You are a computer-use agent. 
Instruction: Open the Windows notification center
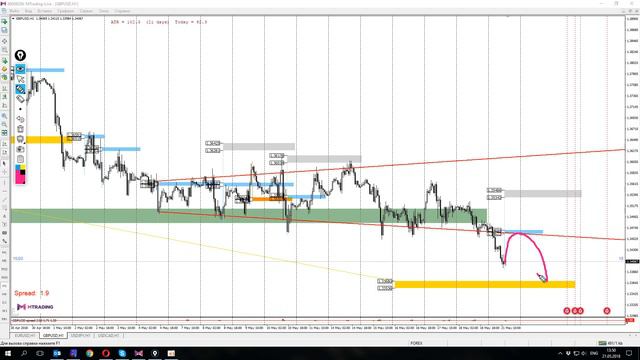[x=629, y=353]
